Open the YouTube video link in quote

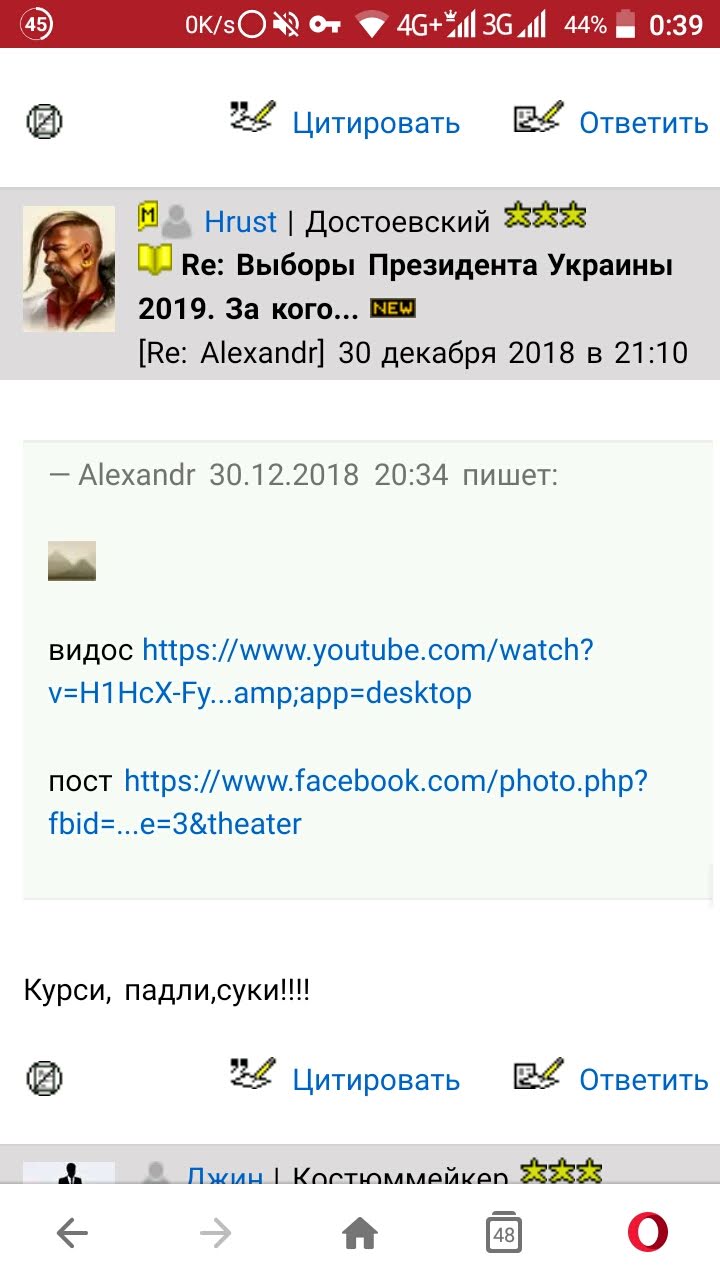(x=321, y=671)
